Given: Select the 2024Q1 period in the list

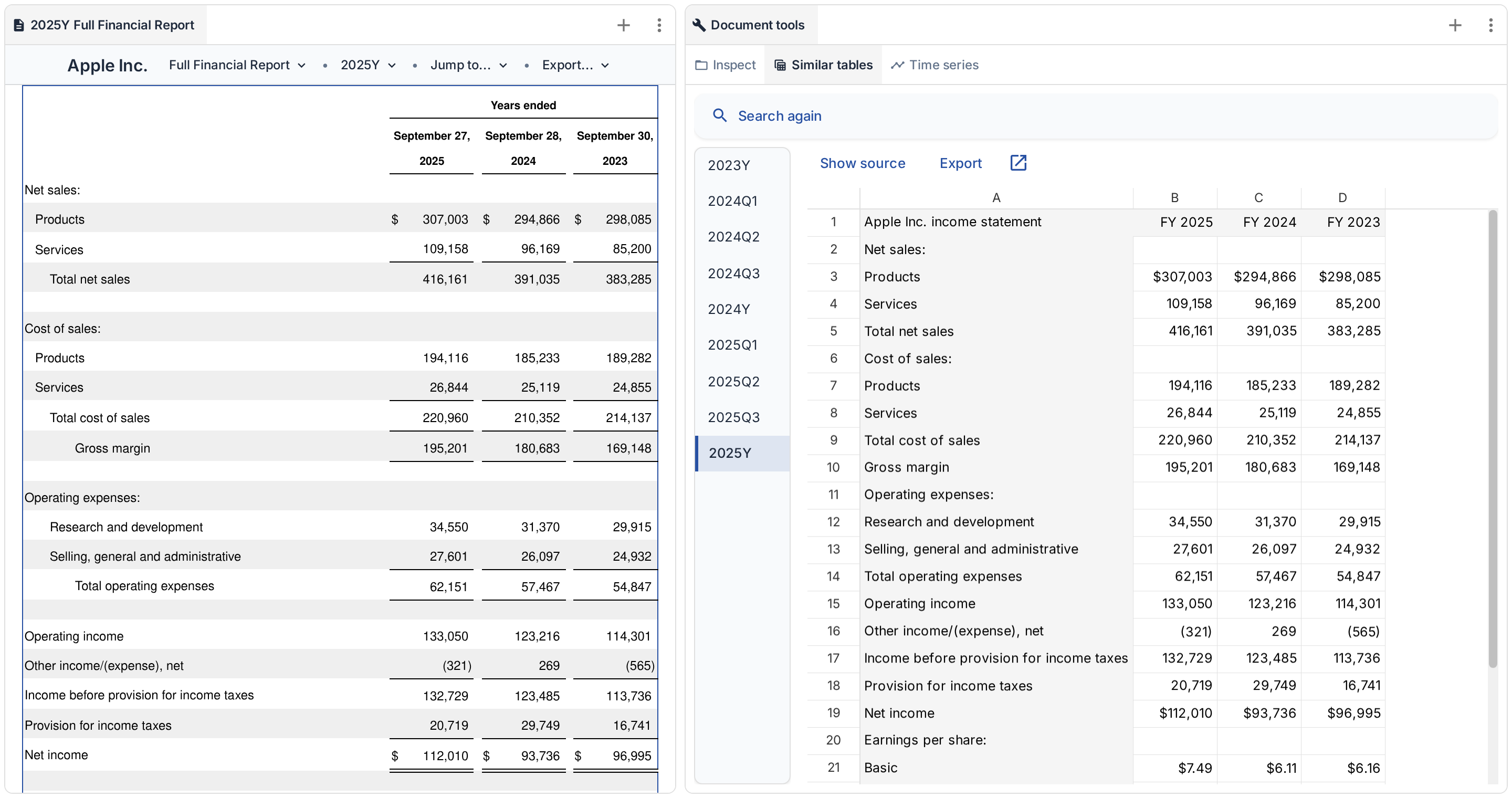Looking at the screenshot, I should pos(742,201).
